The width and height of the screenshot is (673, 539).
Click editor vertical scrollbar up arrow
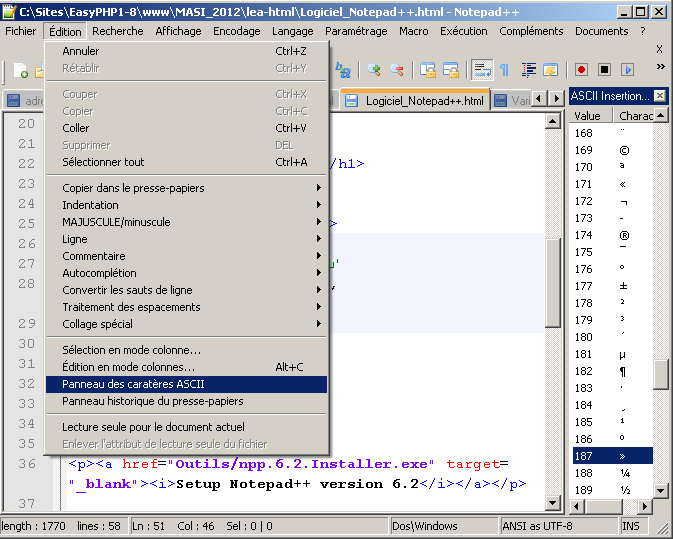click(552, 121)
